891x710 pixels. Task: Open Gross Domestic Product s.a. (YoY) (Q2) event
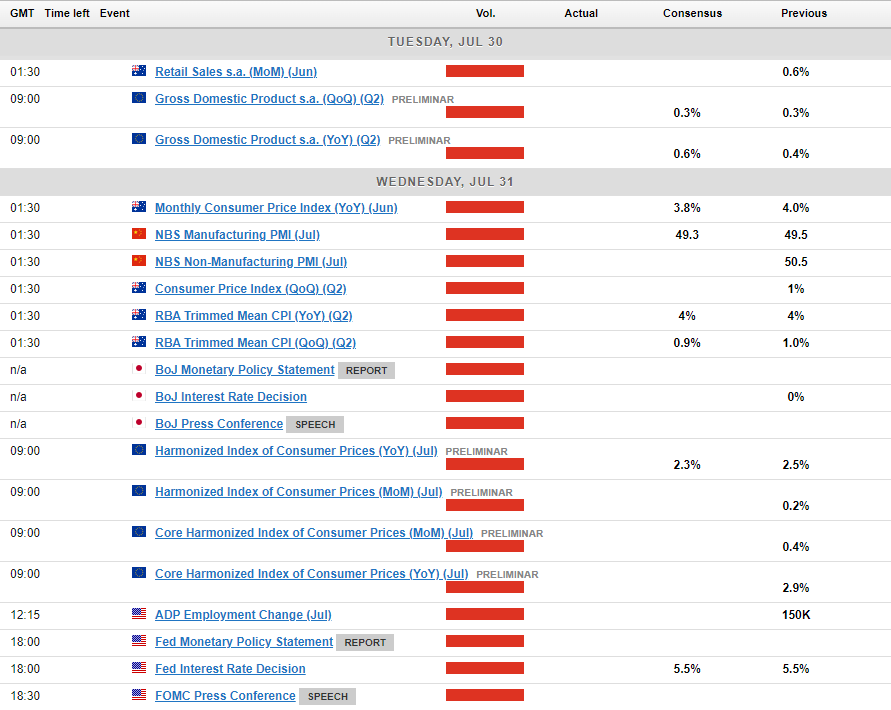click(x=267, y=140)
